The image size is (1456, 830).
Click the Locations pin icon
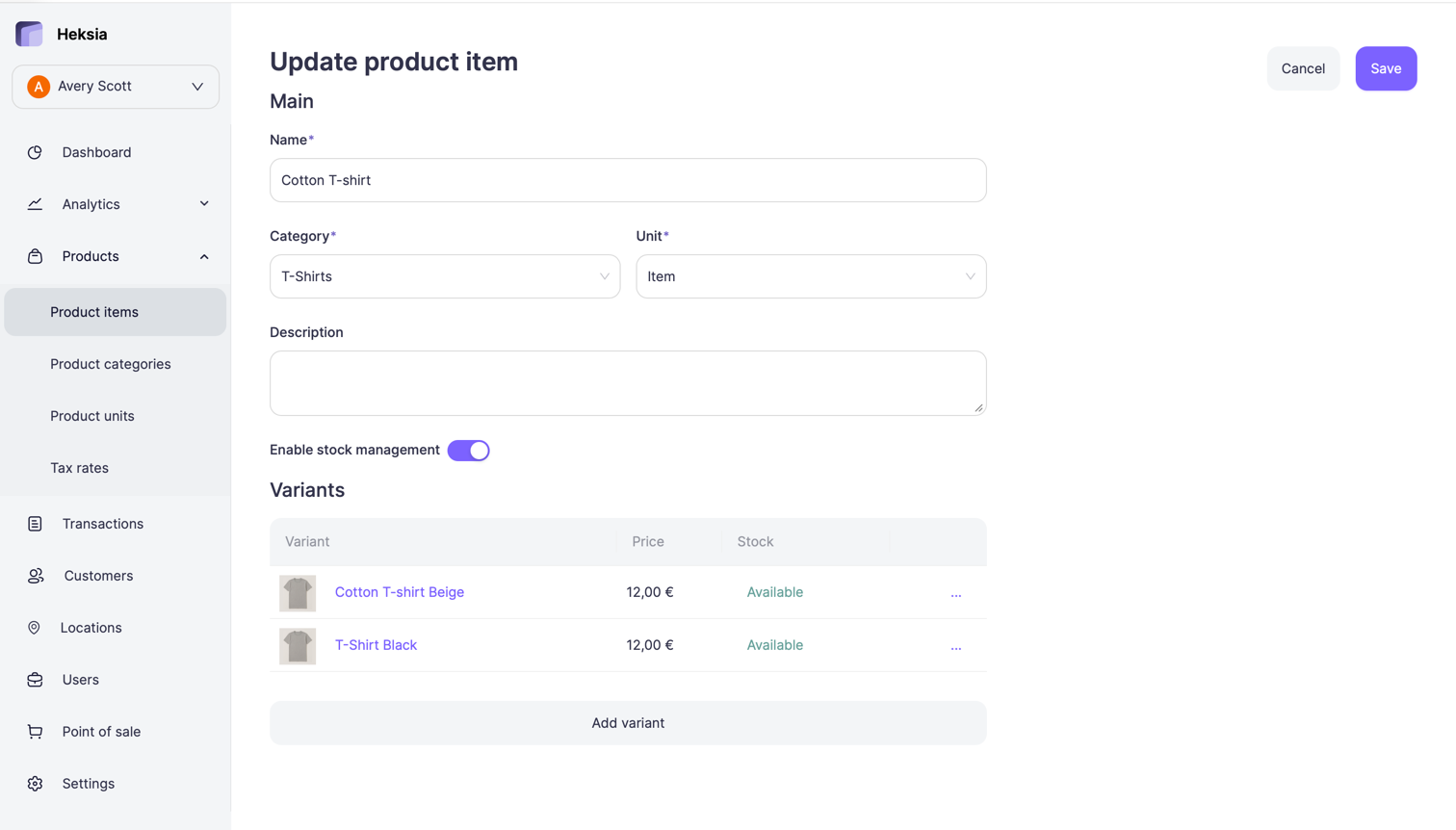click(35, 627)
